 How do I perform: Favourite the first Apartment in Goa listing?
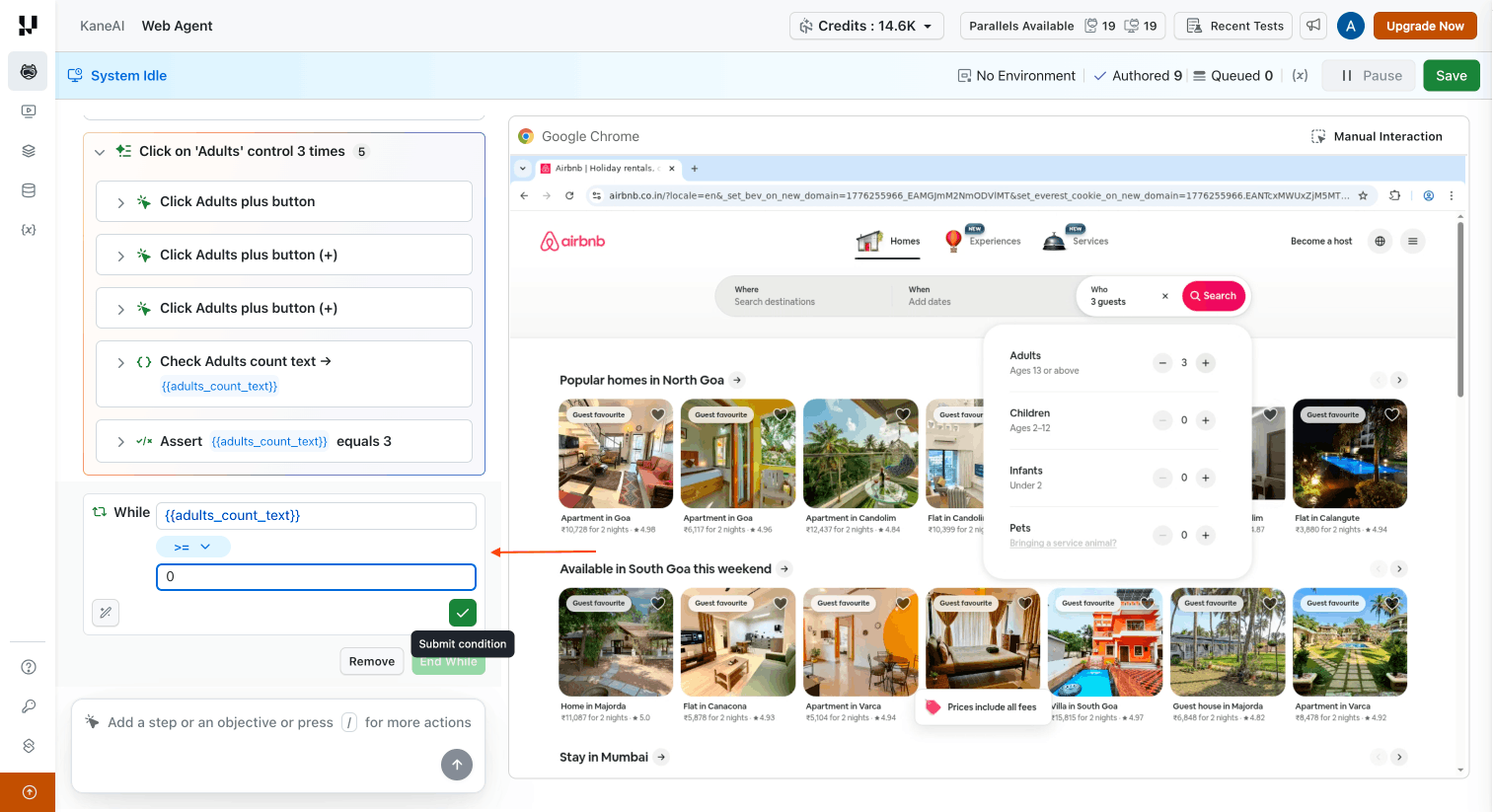click(x=658, y=414)
